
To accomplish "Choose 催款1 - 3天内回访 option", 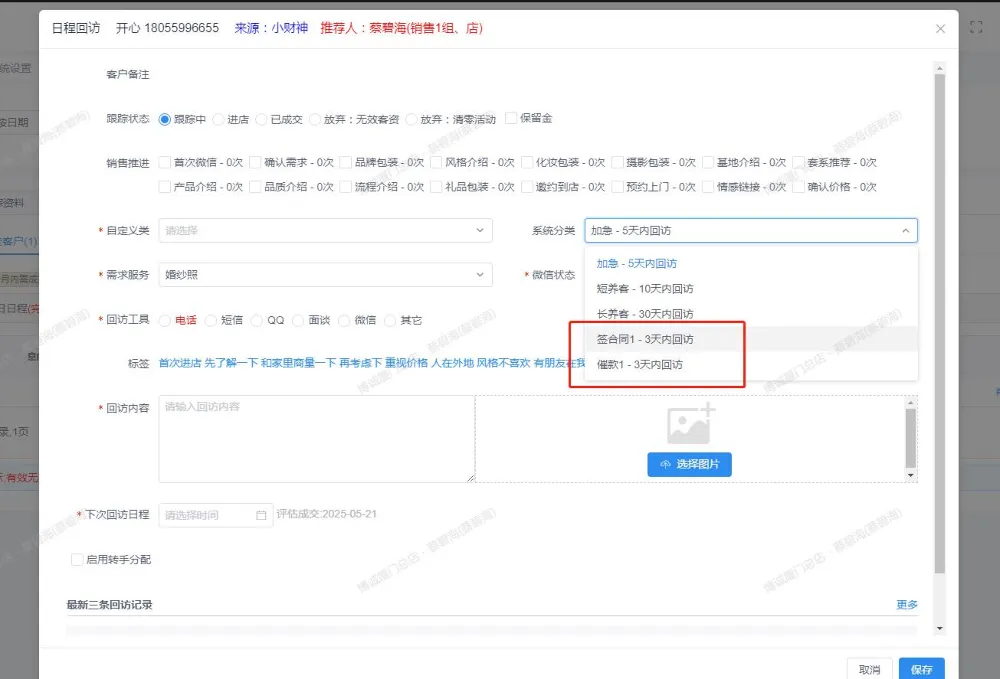I will click(x=640, y=365).
